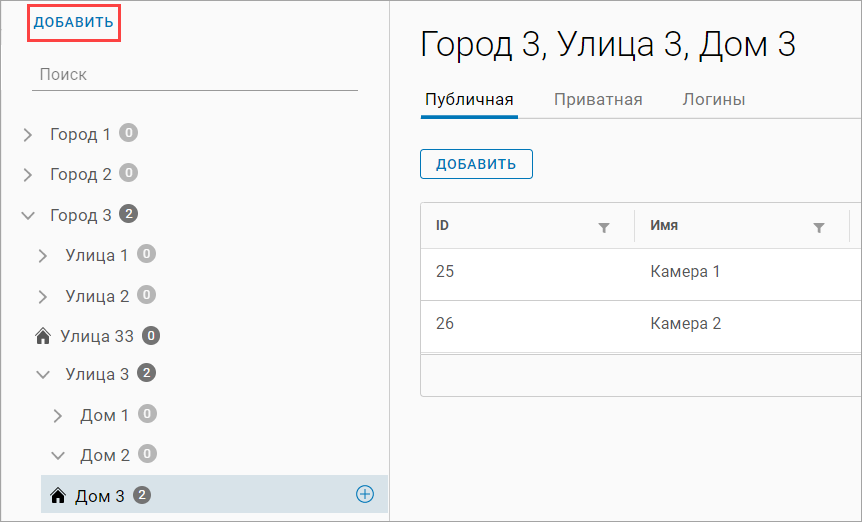The height and width of the screenshot is (522, 862).
Task: Click the plus icon on Дом 3 row
Action: click(365, 494)
